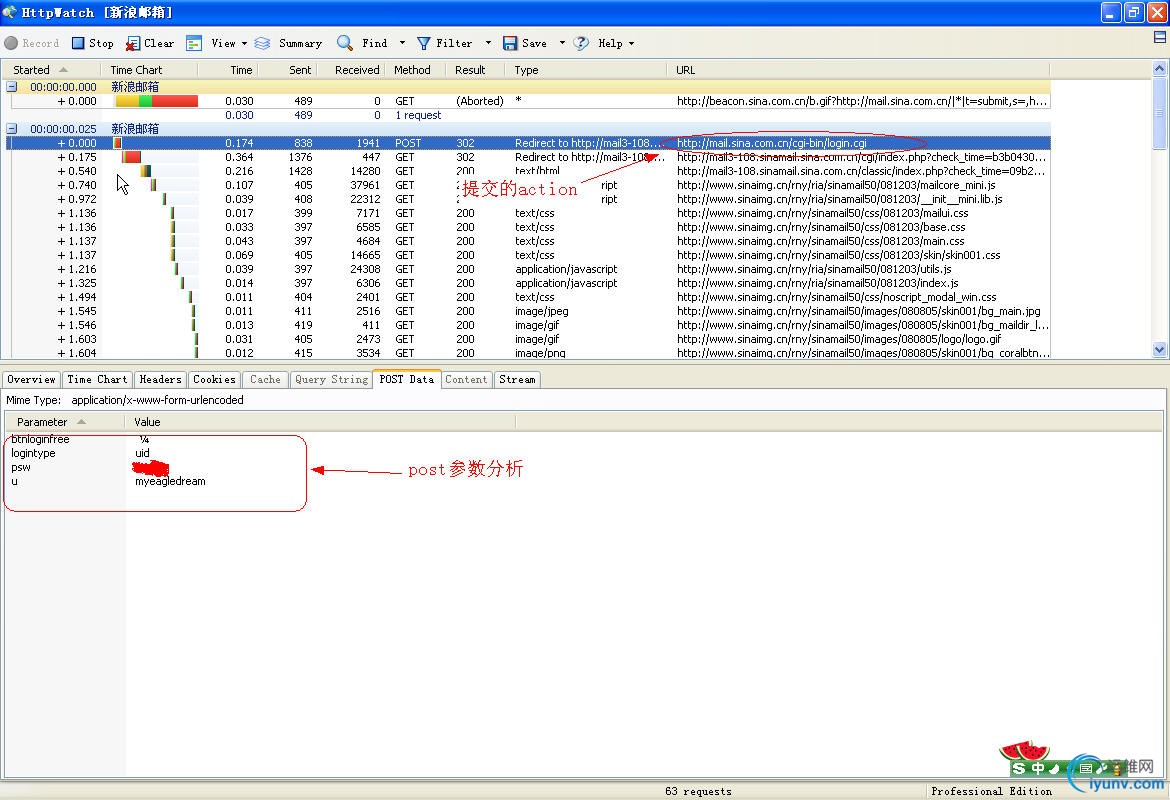Open the Help dropdown arrow
Viewport: 1170px width, 800px height.
click(x=631, y=43)
